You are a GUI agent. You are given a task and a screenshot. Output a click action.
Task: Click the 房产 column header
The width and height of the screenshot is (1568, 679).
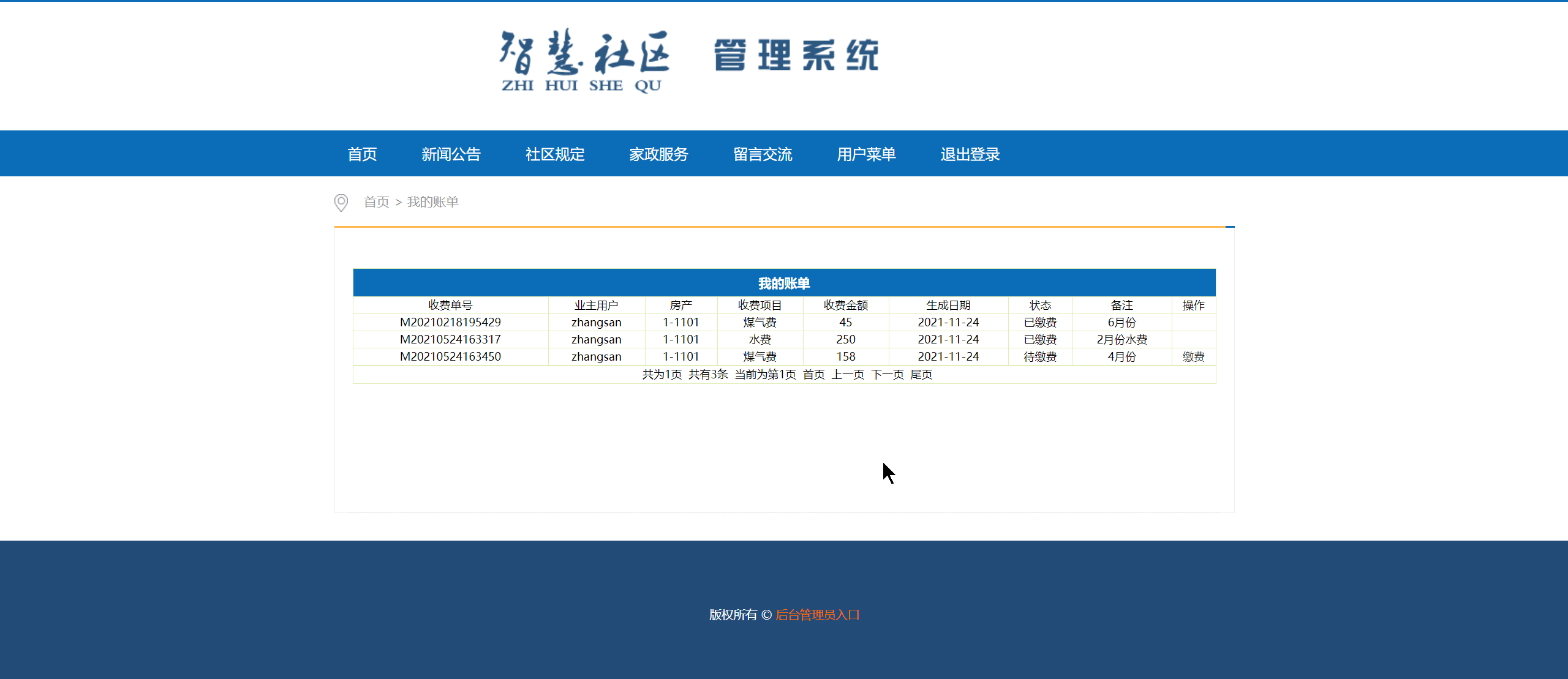pos(680,306)
